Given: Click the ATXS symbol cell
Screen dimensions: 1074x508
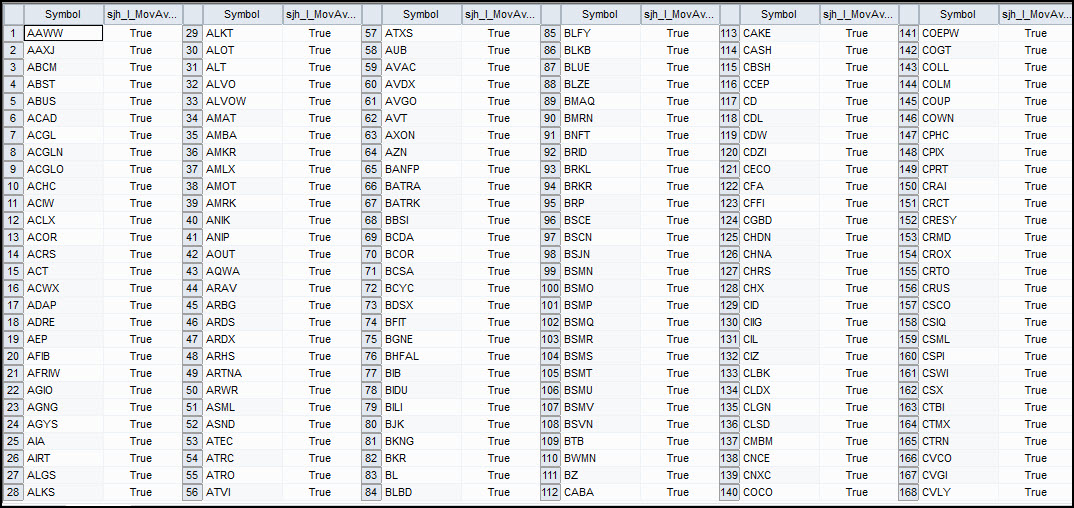Looking at the screenshot, I should (421, 33).
